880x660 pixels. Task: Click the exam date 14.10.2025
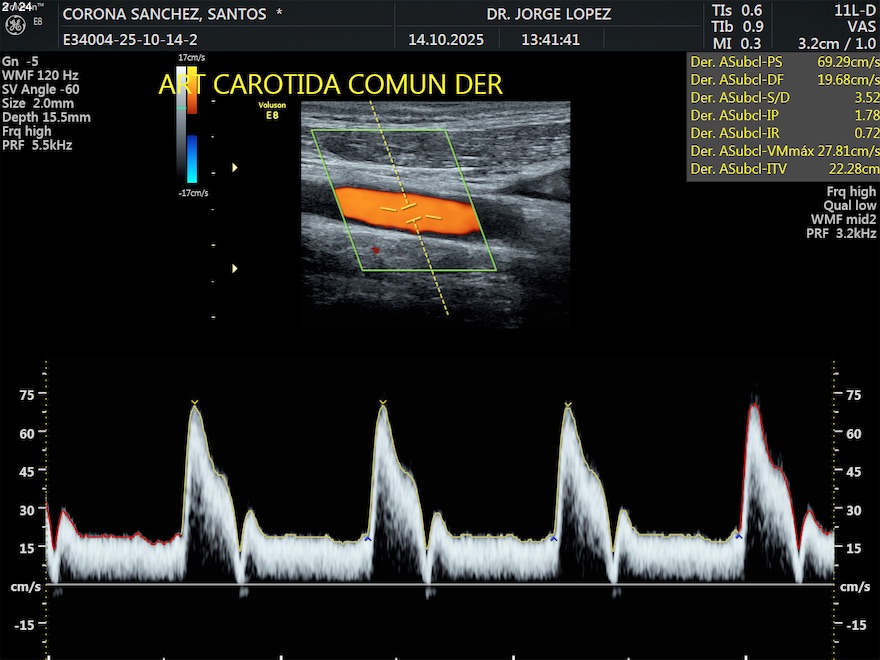(x=446, y=40)
